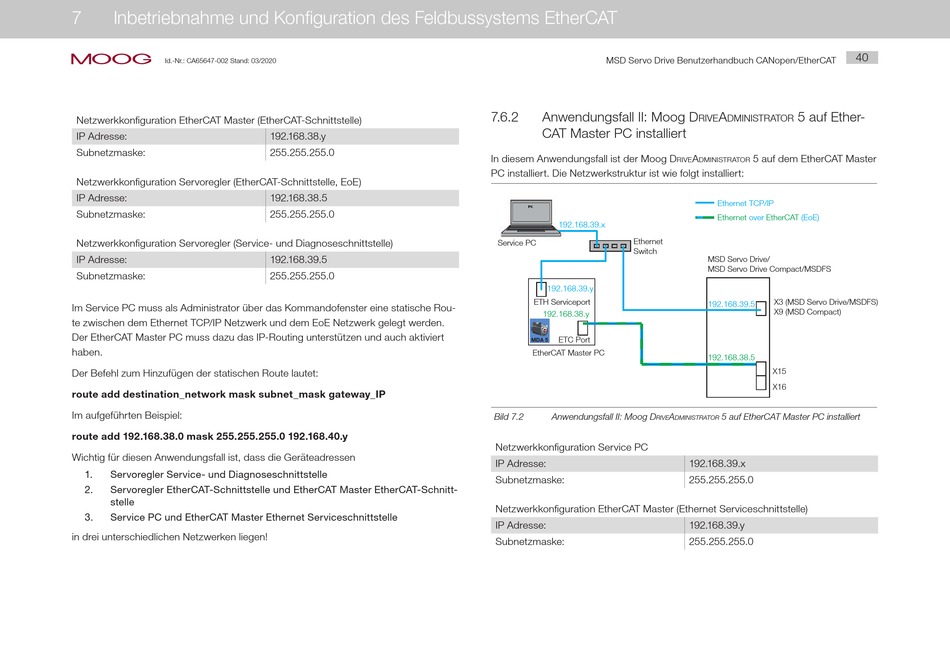The image size is (950, 672).
Task: Click line 'Wichtig für diesen Anwendungsfall ist, dass die Geräteadressen'
Action: tap(213, 457)
